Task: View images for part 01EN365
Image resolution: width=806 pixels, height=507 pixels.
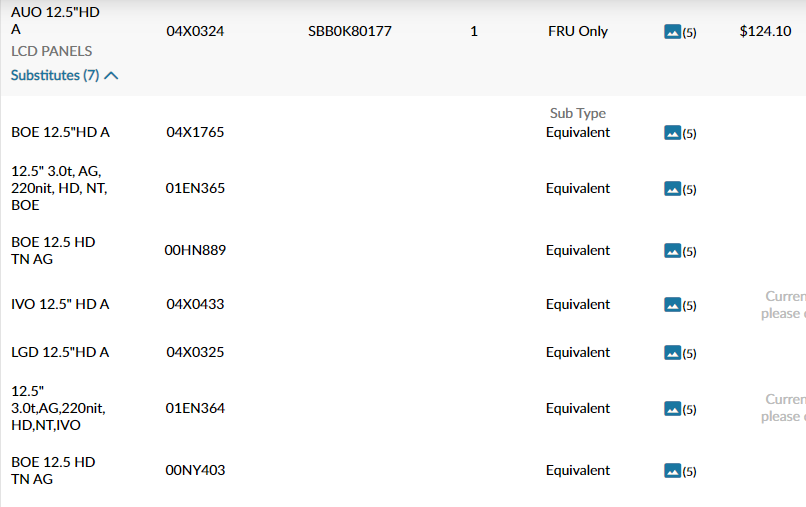Action: pos(672,189)
